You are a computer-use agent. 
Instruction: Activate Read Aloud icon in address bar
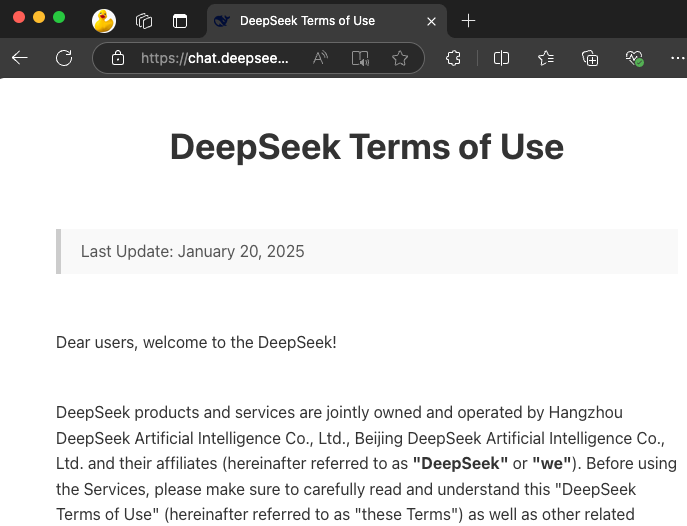[320, 58]
